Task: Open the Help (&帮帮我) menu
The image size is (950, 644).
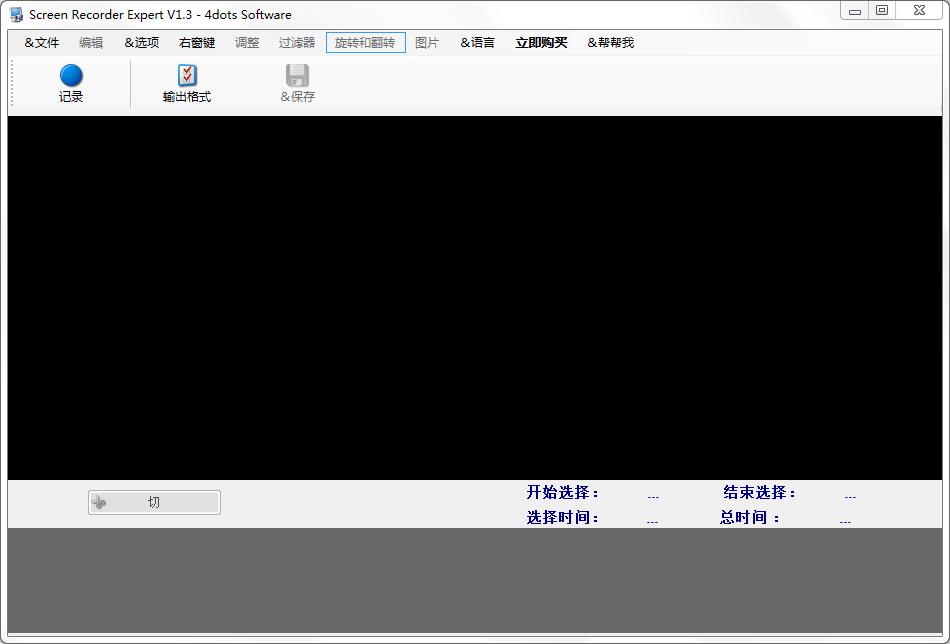Action: pos(610,43)
